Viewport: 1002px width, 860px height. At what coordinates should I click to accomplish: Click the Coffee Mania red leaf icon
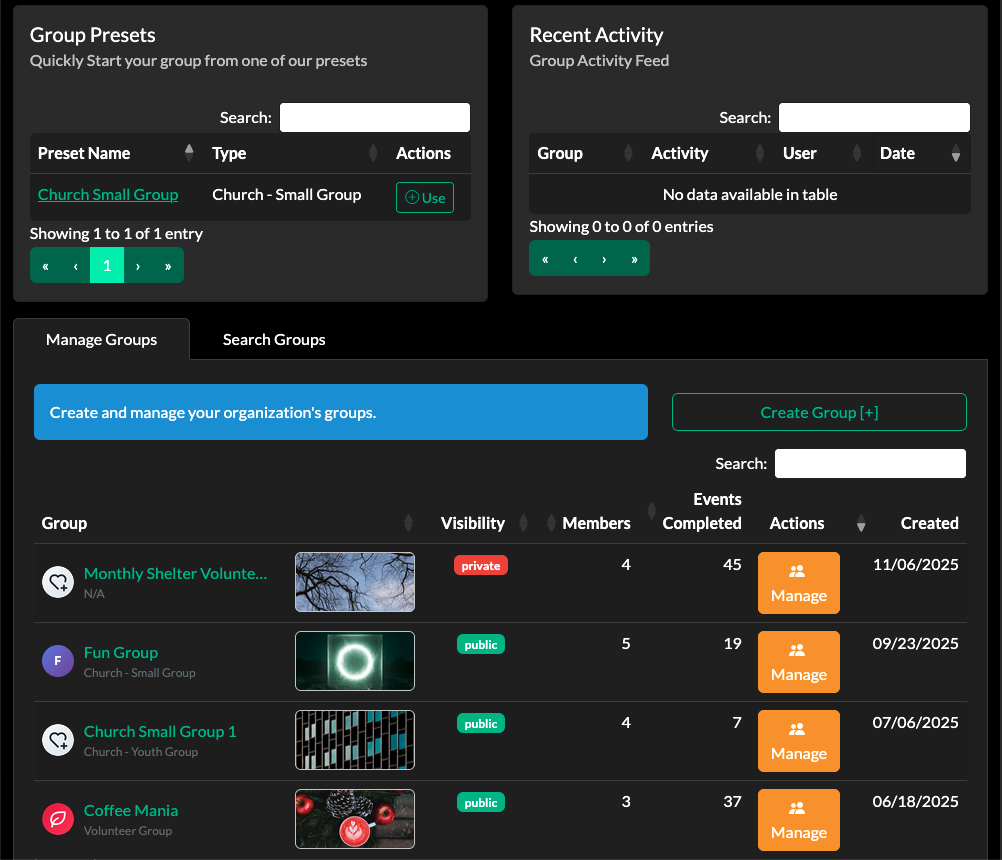[58, 819]
